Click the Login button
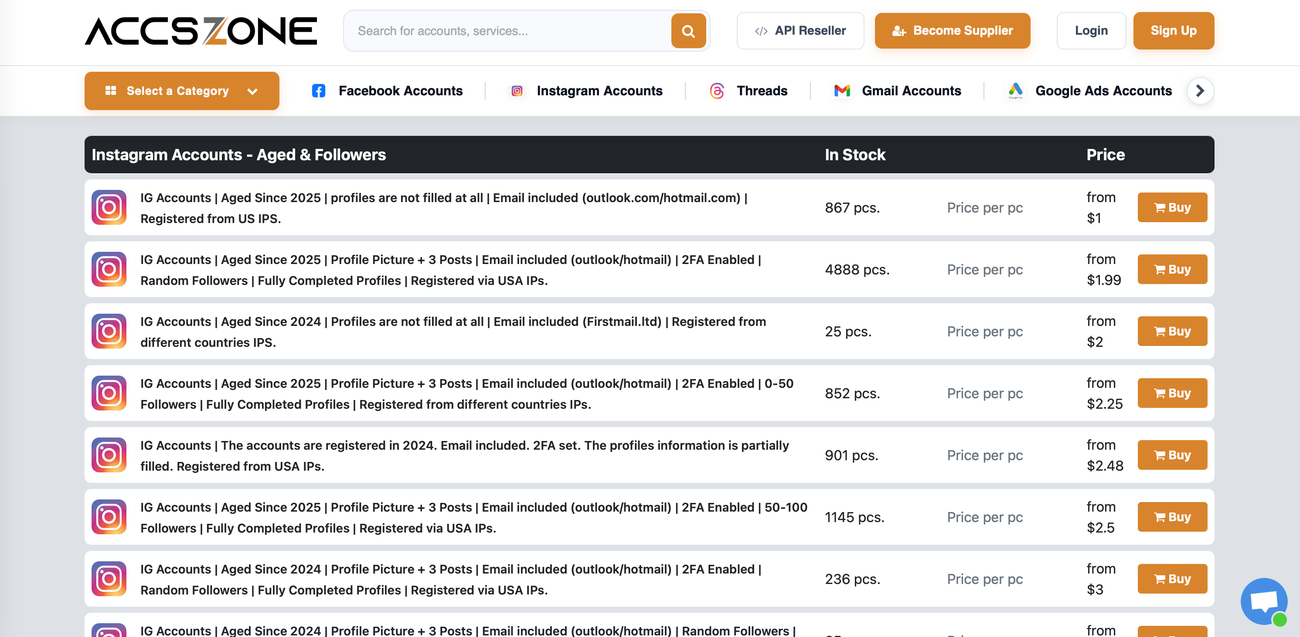Screen dimensions: 1300x637 pos(1091,31)
